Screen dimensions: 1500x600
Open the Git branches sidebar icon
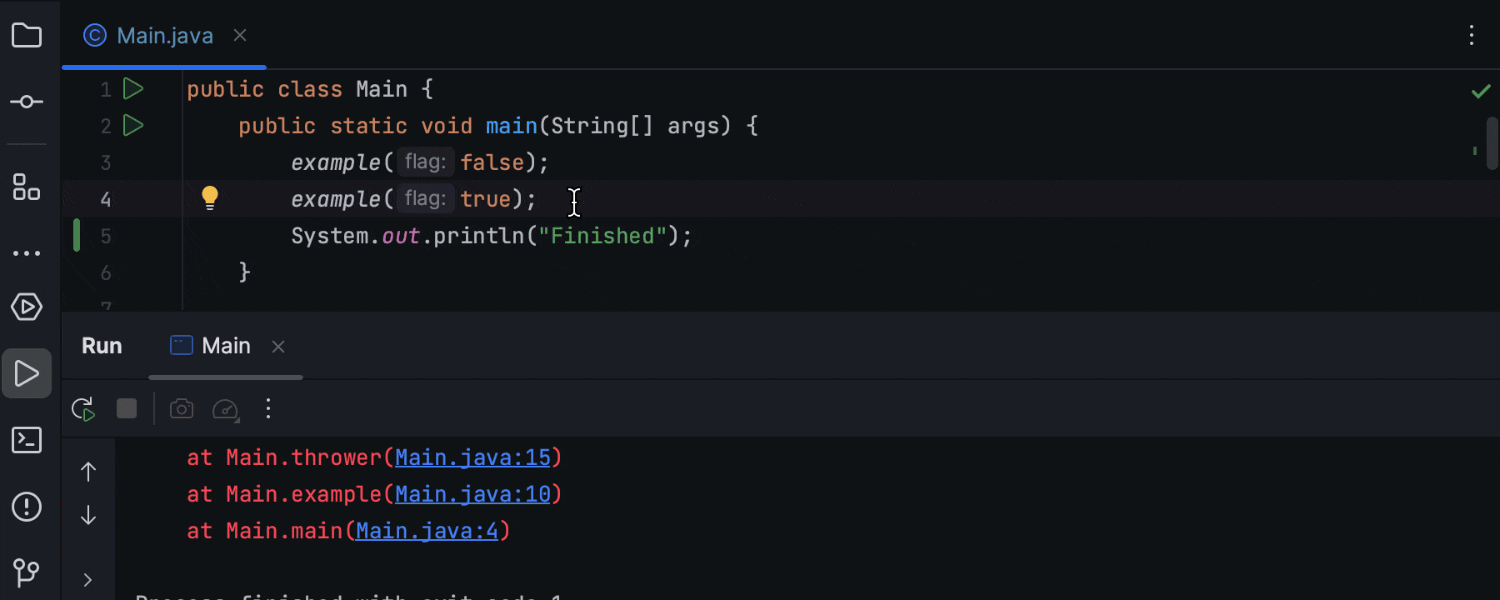27,573
